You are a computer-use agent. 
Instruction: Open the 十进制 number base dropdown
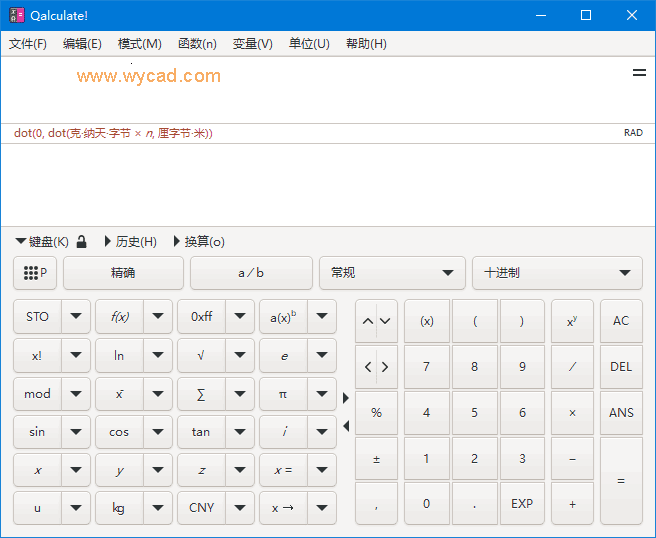tap(557, 273)
